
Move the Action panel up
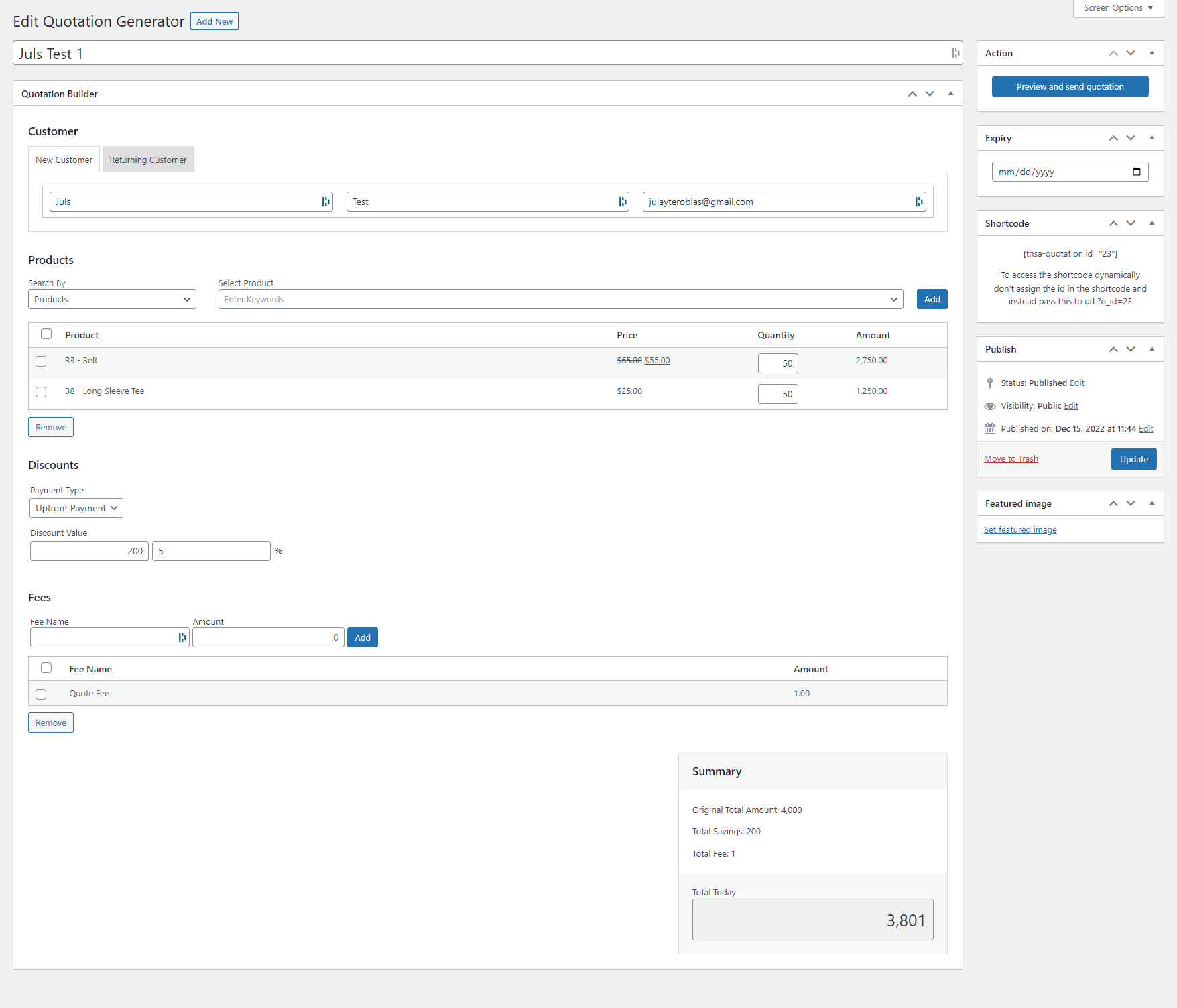(1113, 53)
